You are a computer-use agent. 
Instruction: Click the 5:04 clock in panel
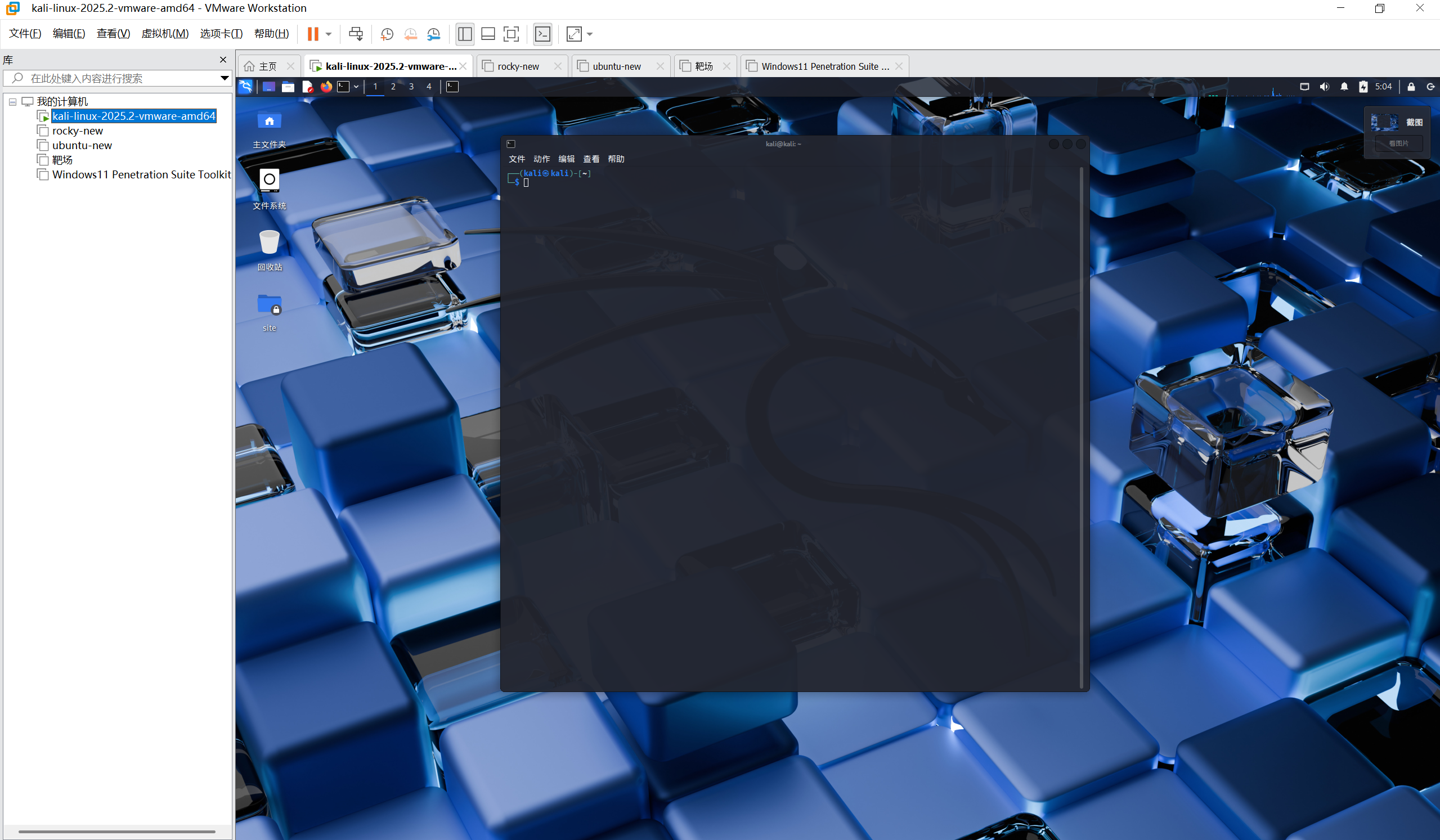point(1383,87)
